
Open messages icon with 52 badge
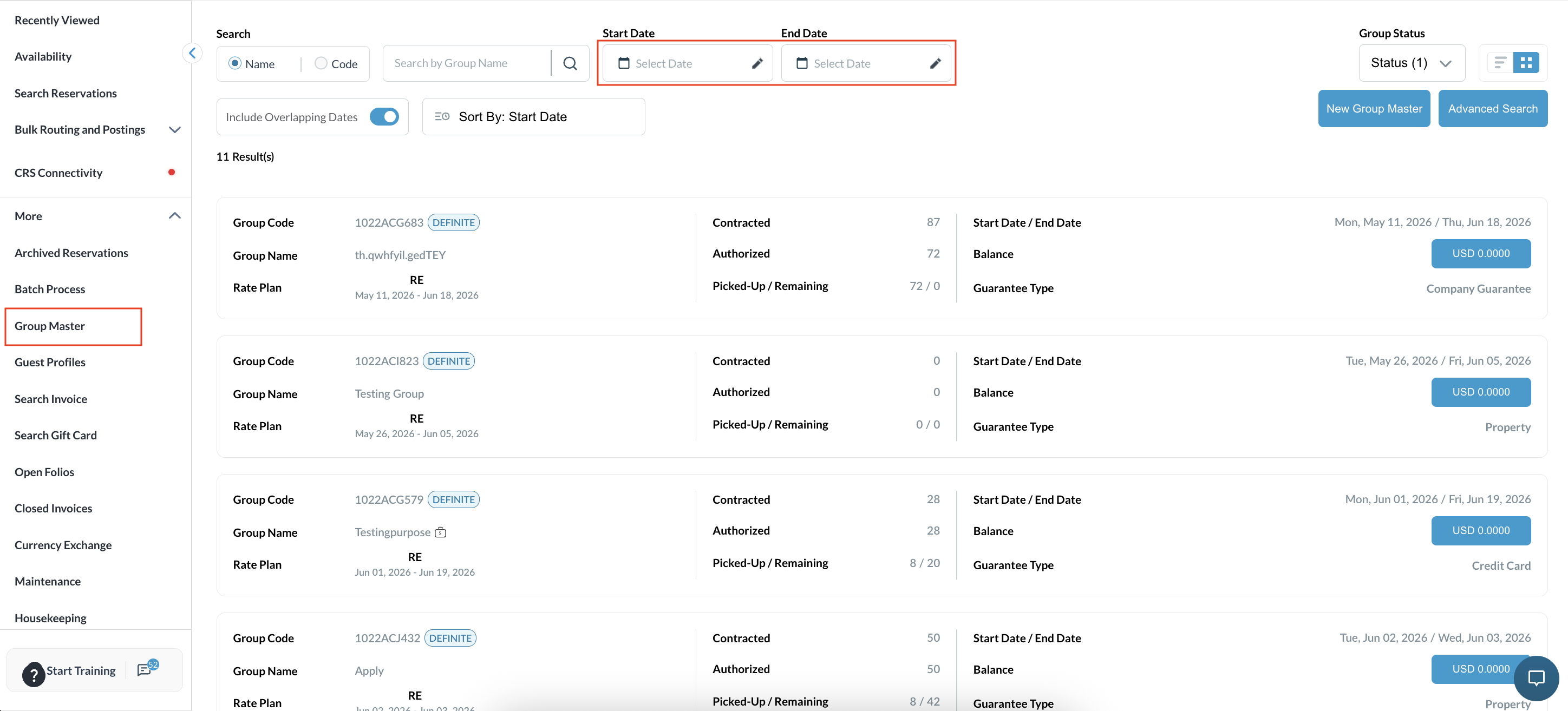coord(147,668)
